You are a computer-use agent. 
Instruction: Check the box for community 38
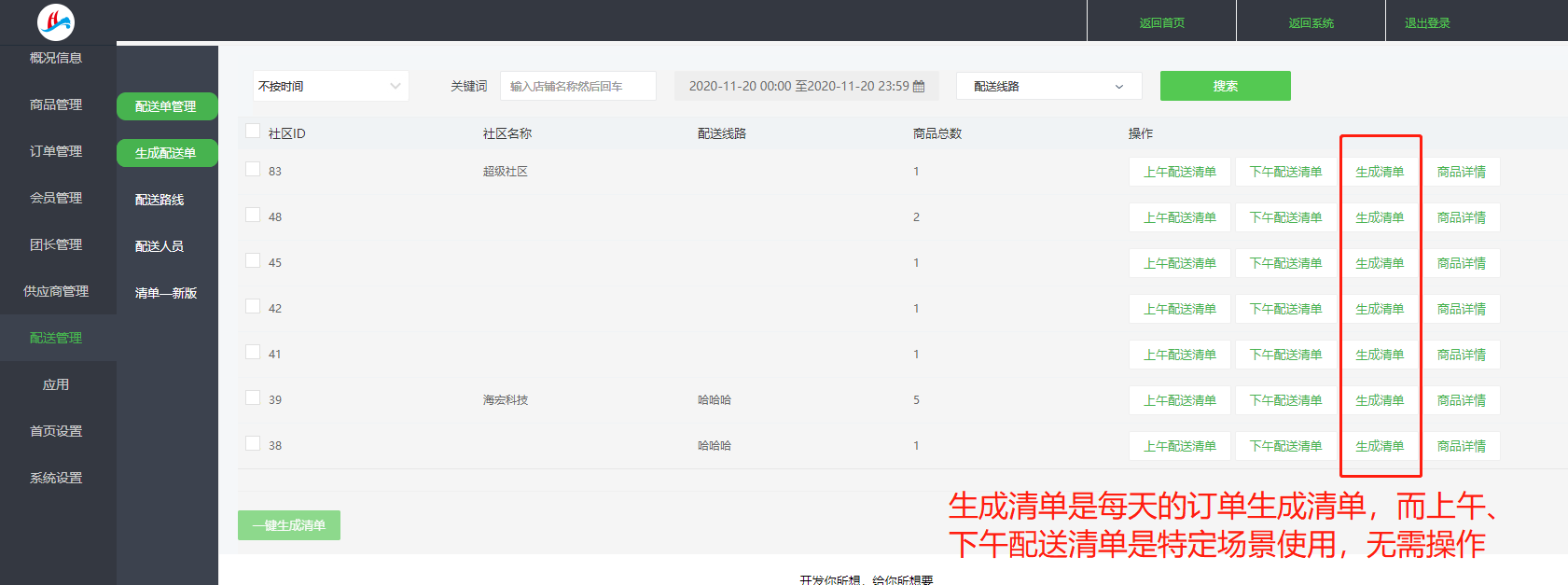click(x=253, y=443)
